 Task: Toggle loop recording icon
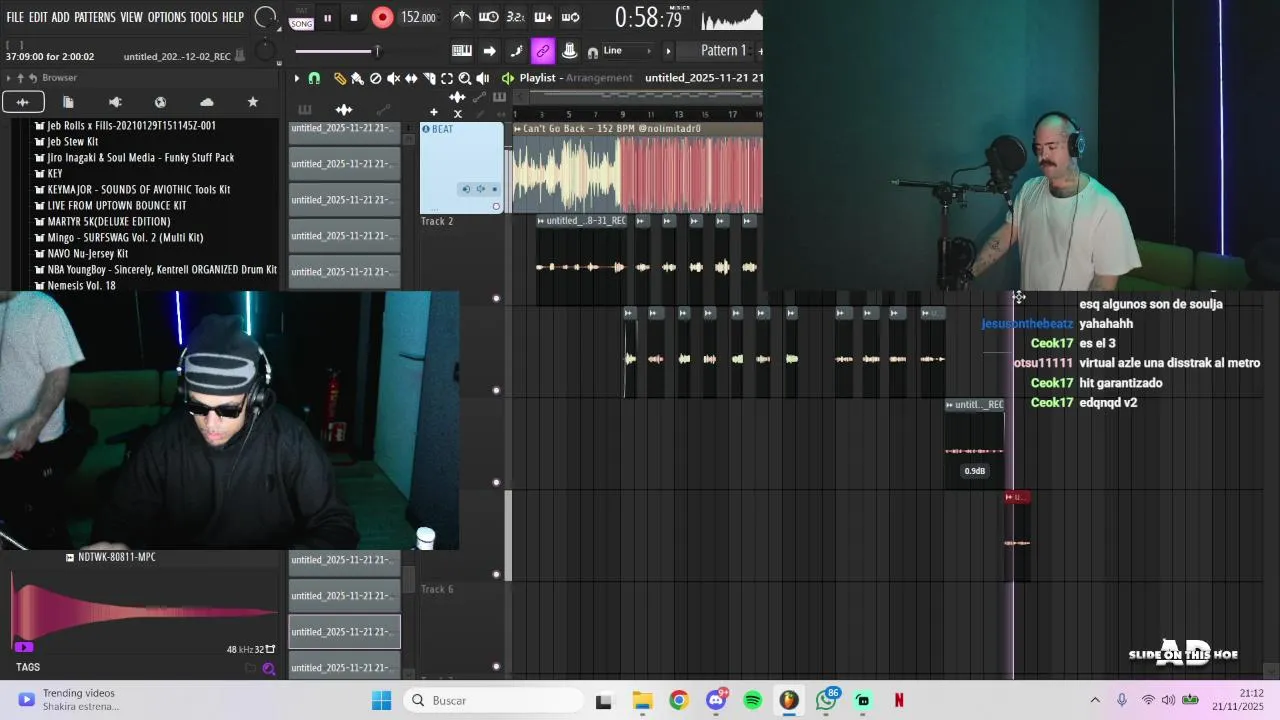[x=570, y=17]
